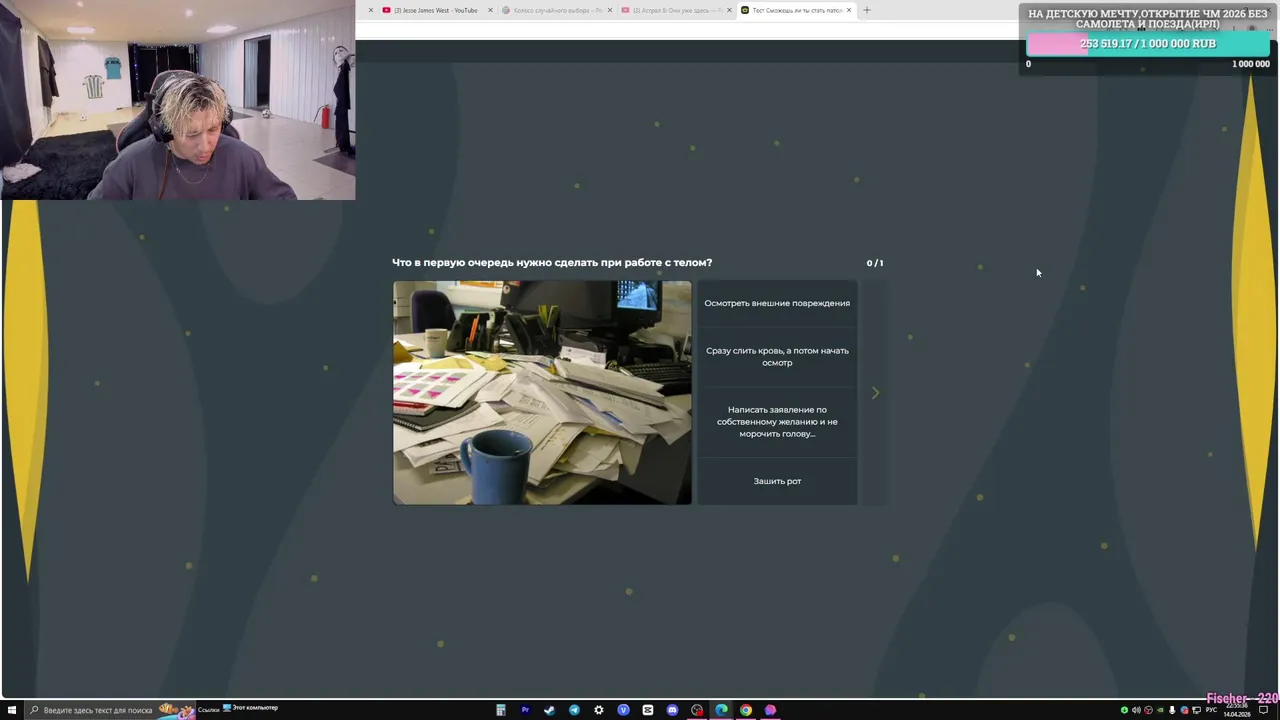This screenshot has height=720, width=1280.
Task: Pick answer 'Написать заявление по собственному желанию'
Action: (x=777, y=421)
